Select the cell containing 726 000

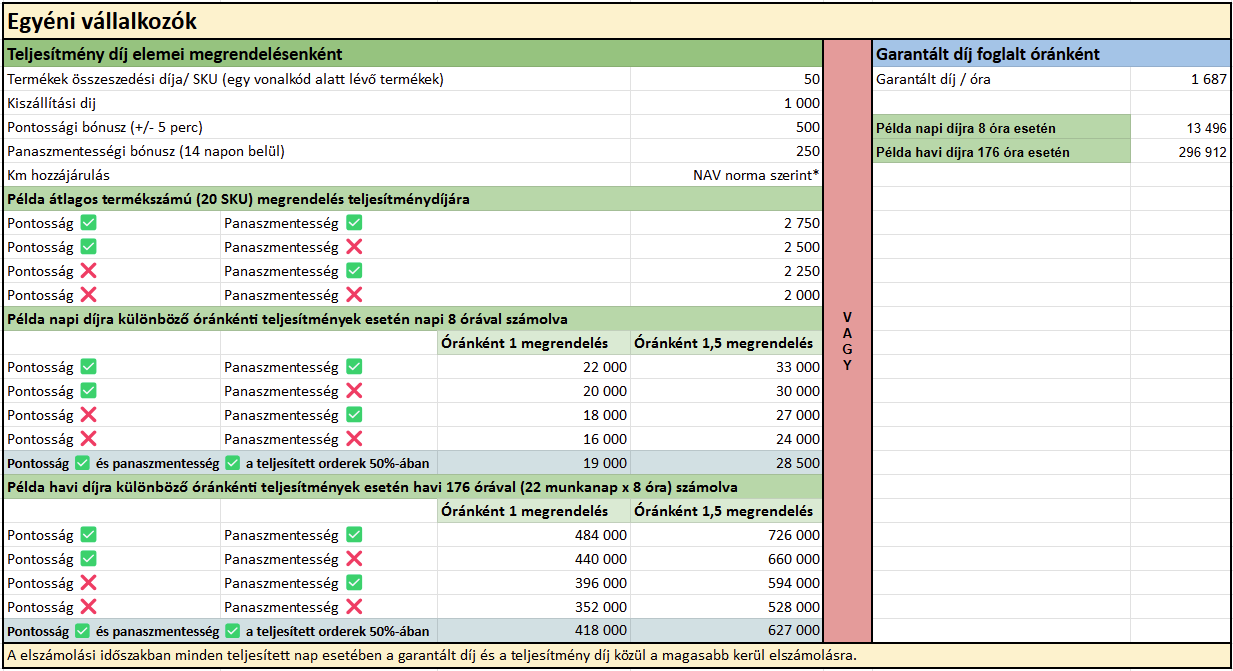coord(727,535)
